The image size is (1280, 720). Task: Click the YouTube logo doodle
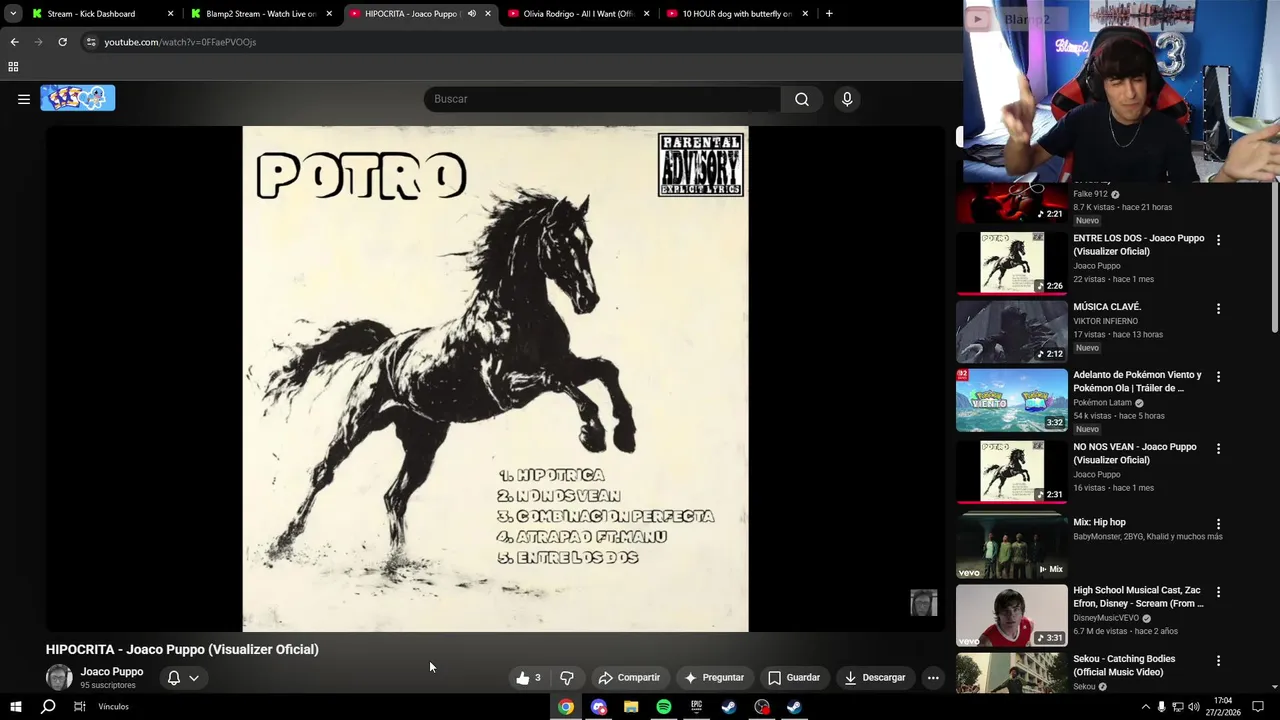pyautogui.click(x=78, y=98)
